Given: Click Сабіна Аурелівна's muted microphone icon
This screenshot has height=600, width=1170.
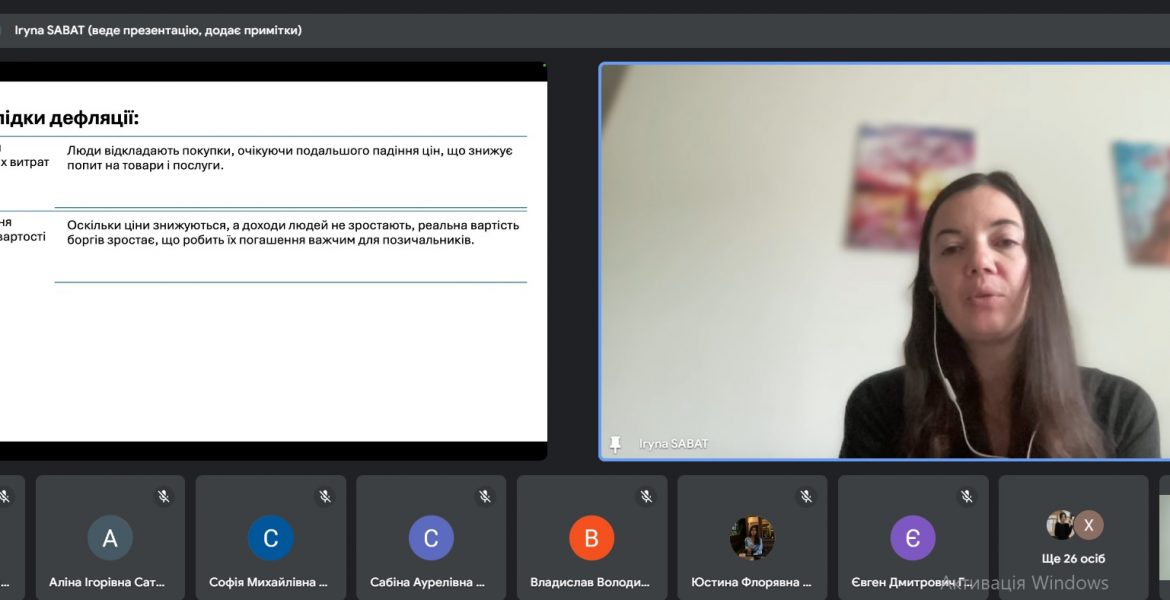Looking at the screenshot, I should click(485, 496).
